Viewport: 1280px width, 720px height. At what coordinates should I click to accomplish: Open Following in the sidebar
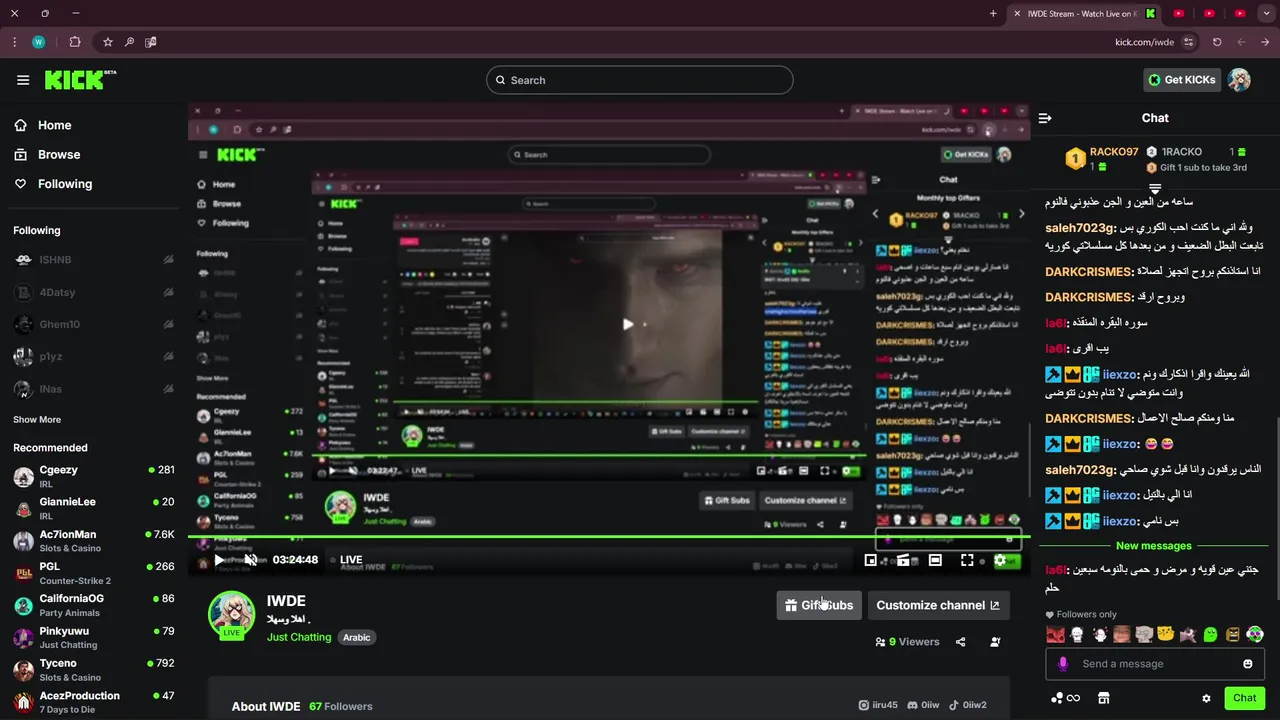(53, 184)
